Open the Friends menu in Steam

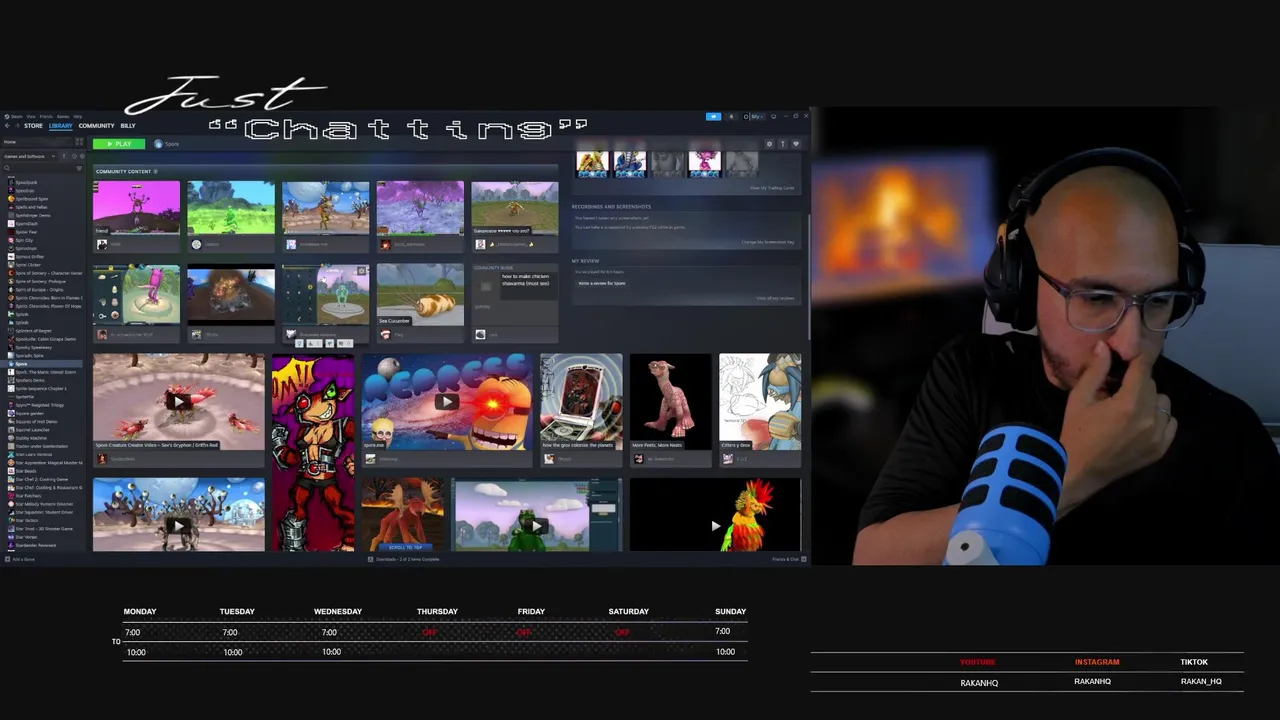(x=46, y=117)
